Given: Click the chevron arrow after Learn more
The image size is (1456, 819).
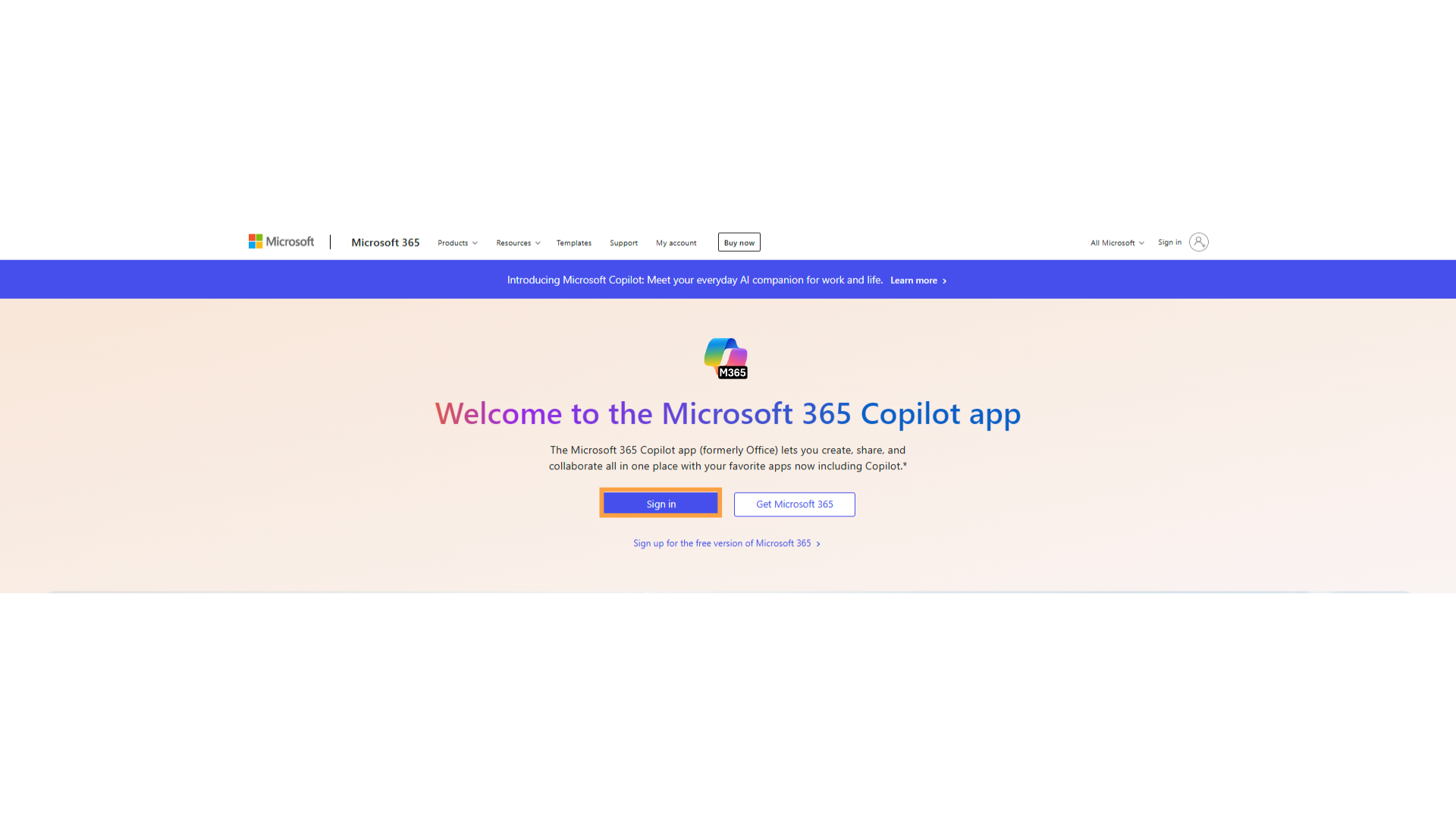Looking at the screenshot, I should point(944,281).
